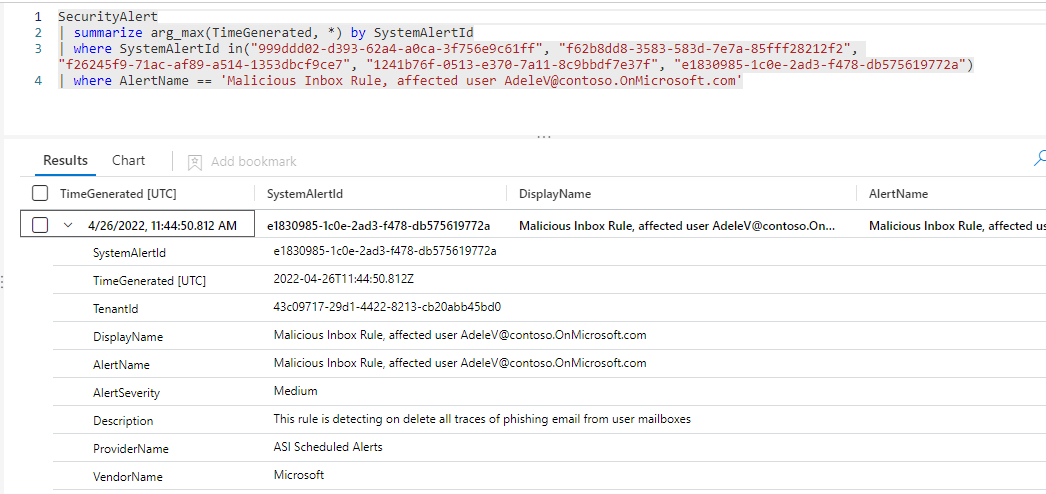Toggle the select-all rows checkbox
The width and height of the screenshot is (1046, 494).
tap(40, 194)
